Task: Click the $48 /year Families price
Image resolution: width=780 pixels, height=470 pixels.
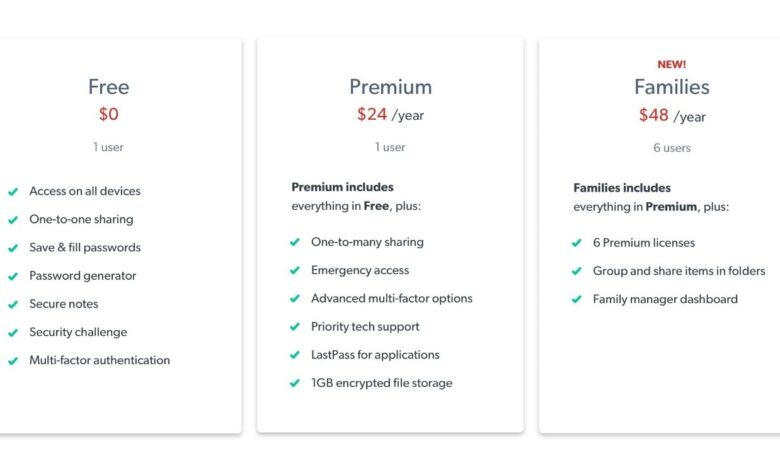Action: [x=672, y=116]
